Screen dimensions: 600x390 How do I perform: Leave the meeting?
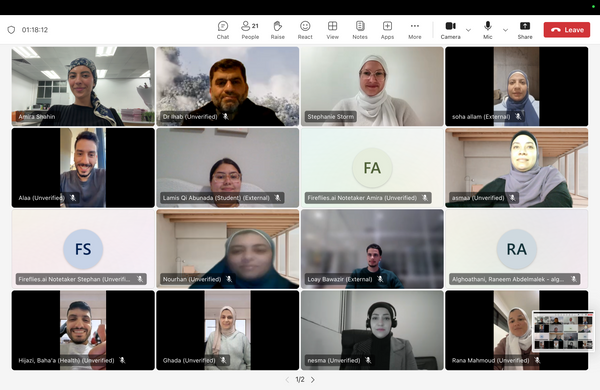567,30
